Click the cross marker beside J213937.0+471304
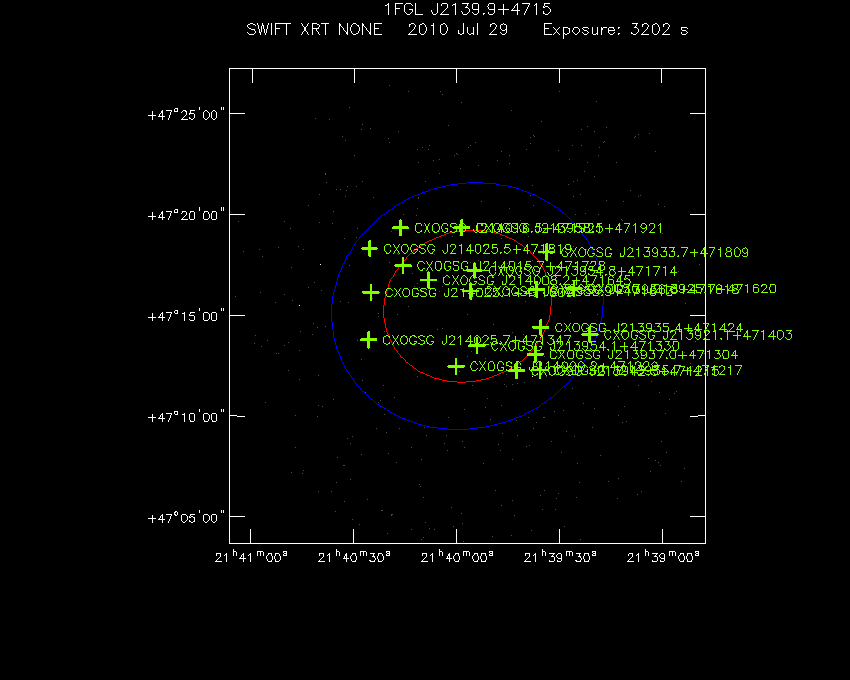The width and height of the screenshot is (850, 680). tap(536, 355)
